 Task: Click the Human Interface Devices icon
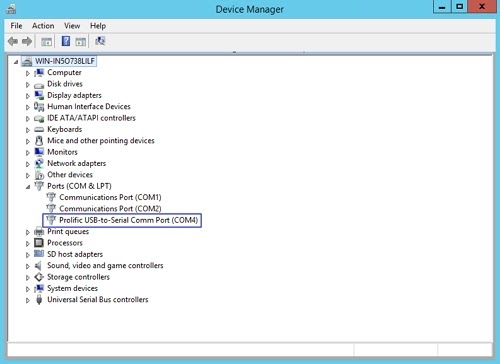(x=39, y=107)
